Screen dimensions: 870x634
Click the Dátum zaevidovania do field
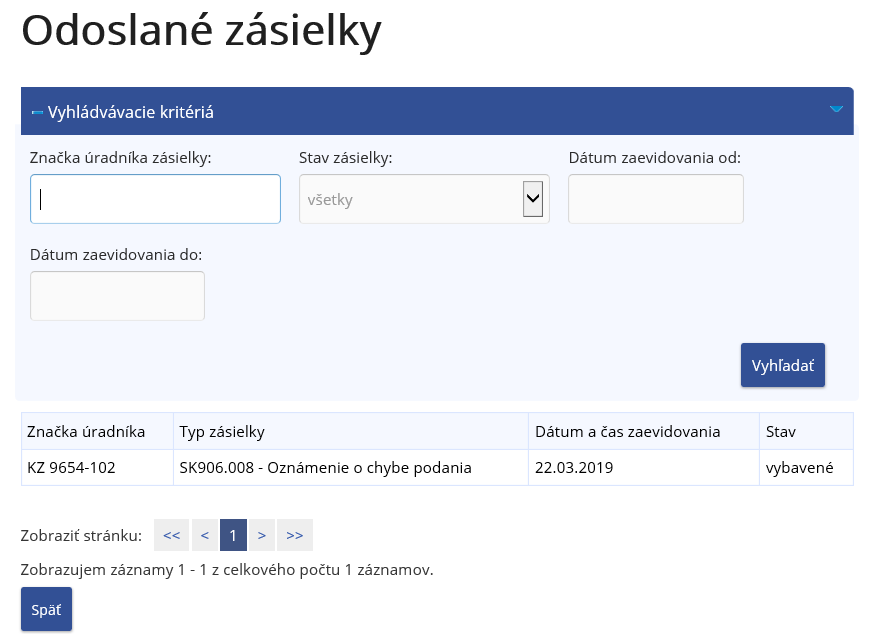[118, 296]
